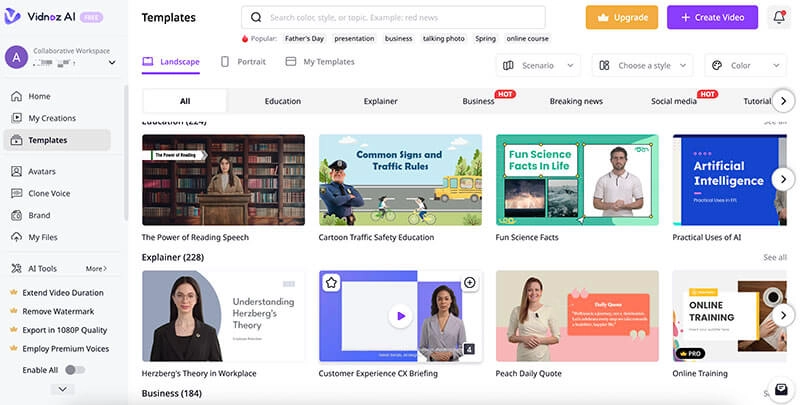Select the Breaking news category tab
The width and height of the screenshot is (800, 405).
(576, 101)
